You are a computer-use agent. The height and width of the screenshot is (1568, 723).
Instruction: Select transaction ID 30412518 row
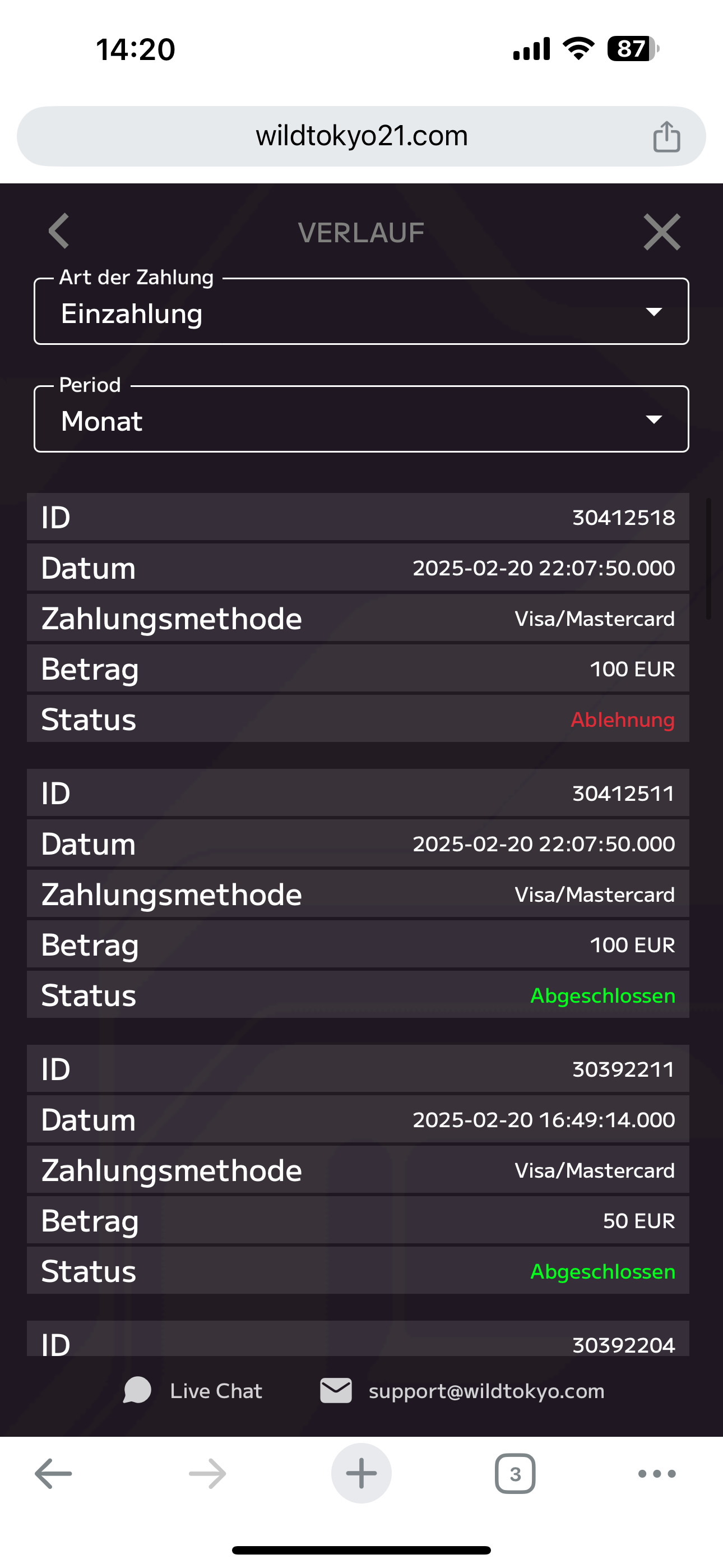coord(358,518)
